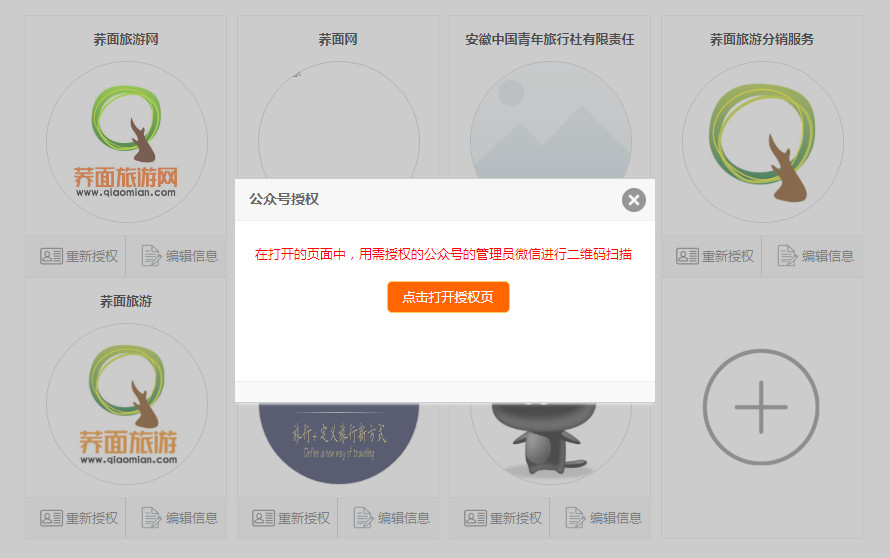
Task: Click the 荞面旅游 card title
Action: point(126,301)
